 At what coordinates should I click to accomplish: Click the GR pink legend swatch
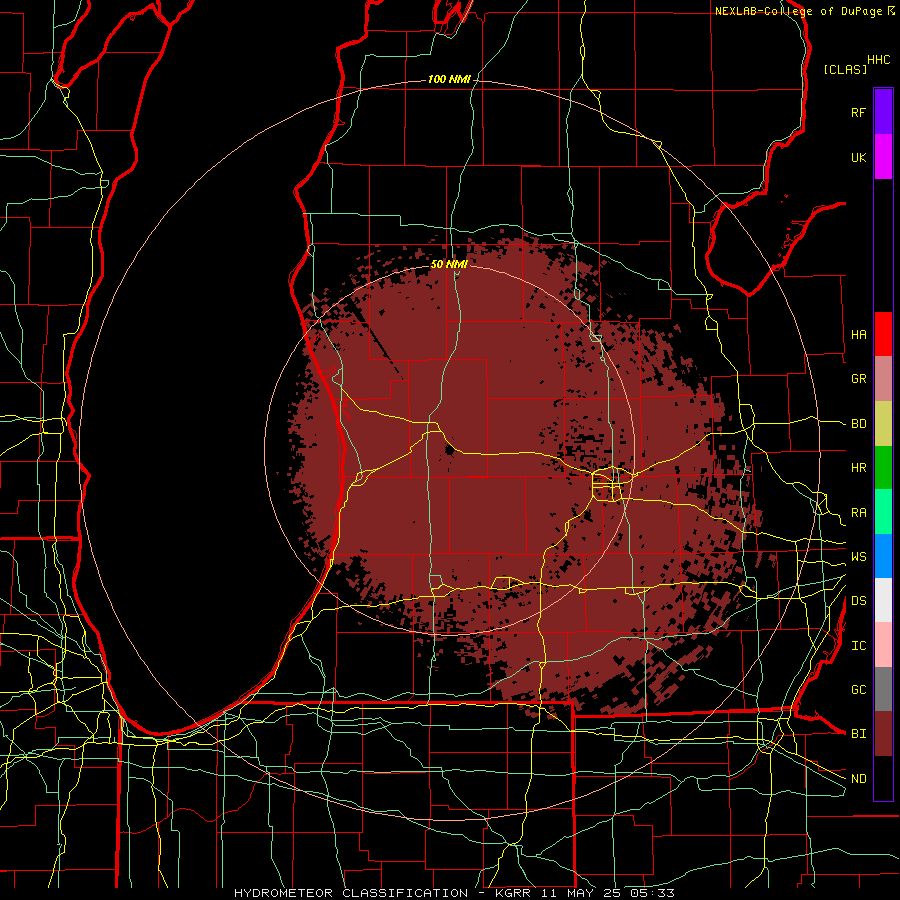click(883, 378)
